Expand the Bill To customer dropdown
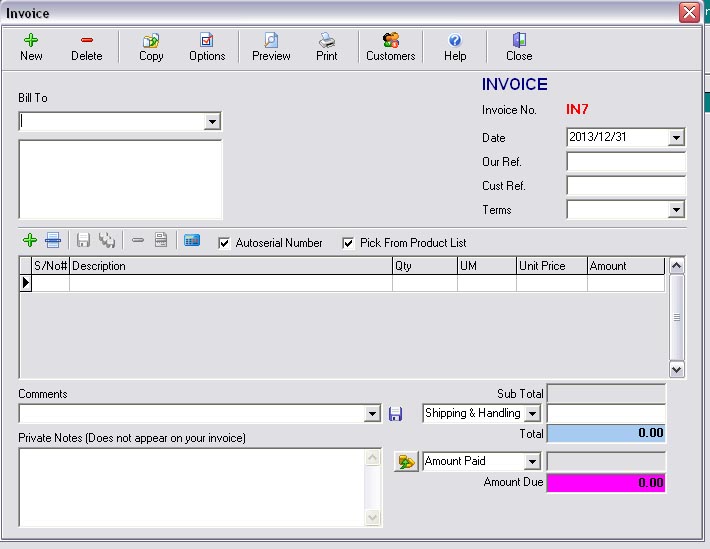The width and height of the screenshot is (710, 549). (x=211, y=122)
